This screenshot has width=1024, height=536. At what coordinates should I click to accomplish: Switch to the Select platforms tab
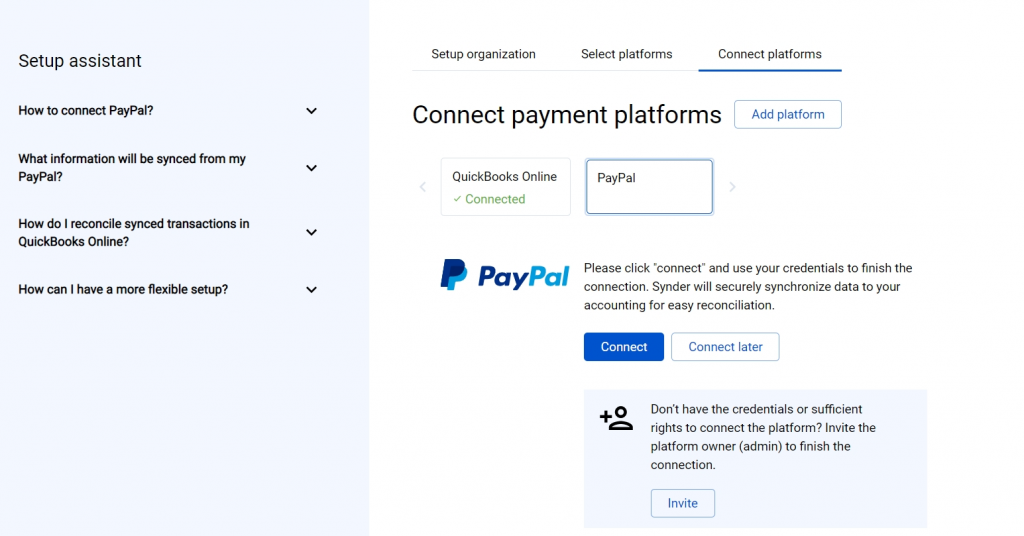626,54
